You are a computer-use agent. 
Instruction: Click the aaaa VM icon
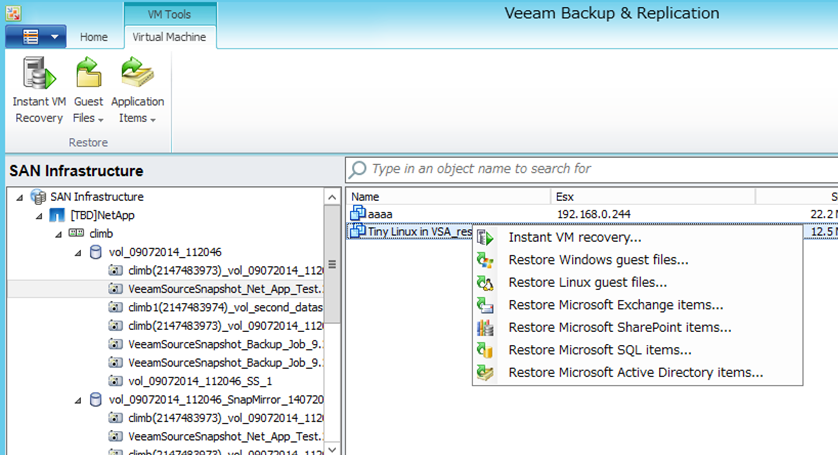358,213
